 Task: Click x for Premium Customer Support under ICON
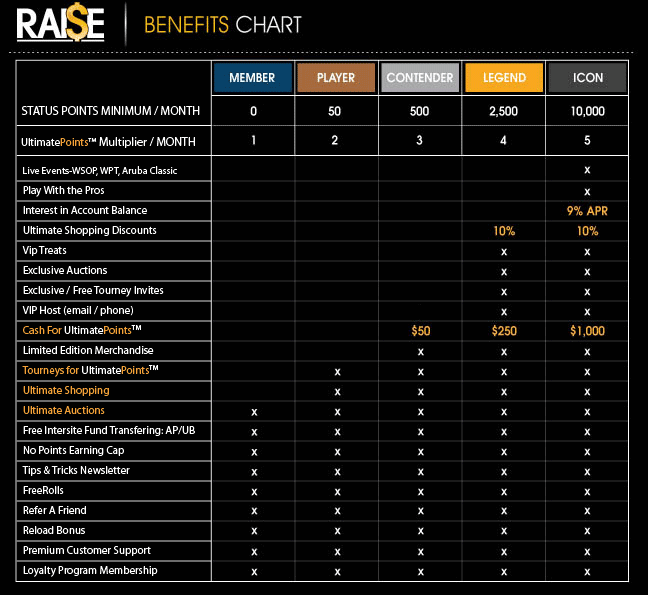(587, 552)
